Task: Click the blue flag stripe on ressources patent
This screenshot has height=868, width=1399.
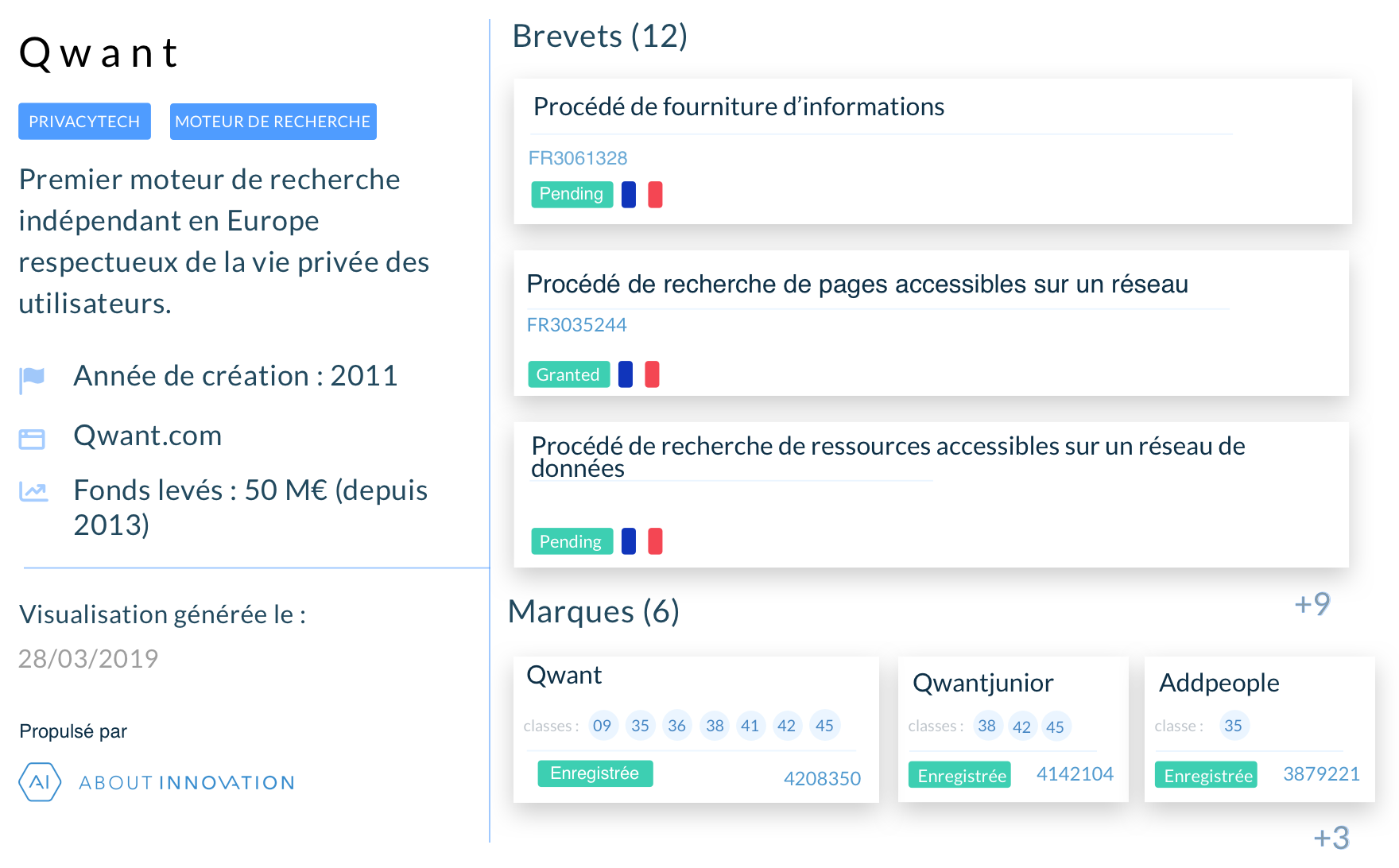Action: point(629,541)
